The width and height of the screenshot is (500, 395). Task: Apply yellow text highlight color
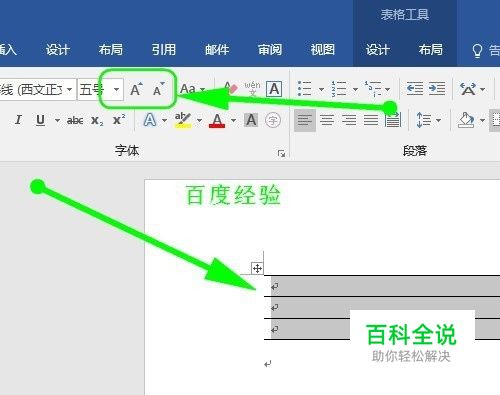(x=183, y=120)
